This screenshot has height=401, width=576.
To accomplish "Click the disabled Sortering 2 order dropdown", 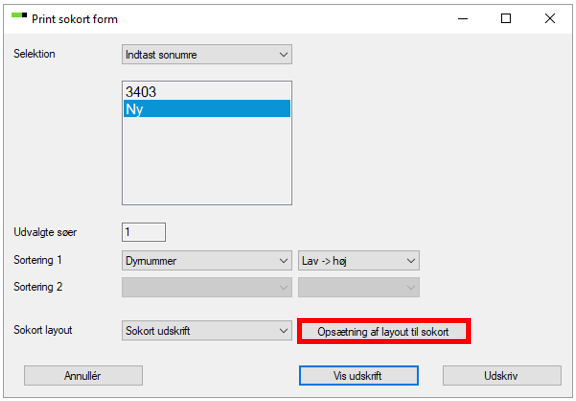I will point(359,287).
